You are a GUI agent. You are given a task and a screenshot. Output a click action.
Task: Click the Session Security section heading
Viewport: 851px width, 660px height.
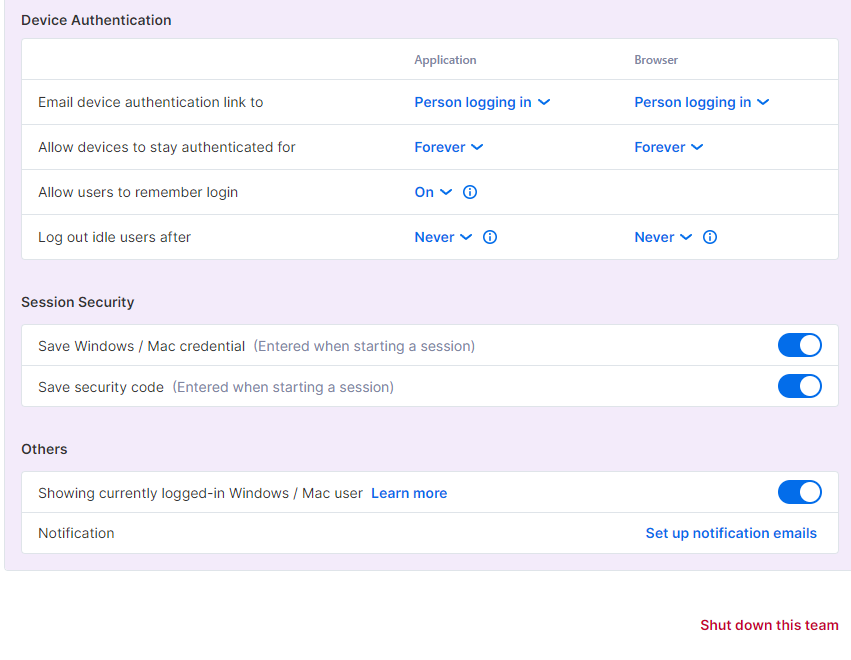pos(78,302)
